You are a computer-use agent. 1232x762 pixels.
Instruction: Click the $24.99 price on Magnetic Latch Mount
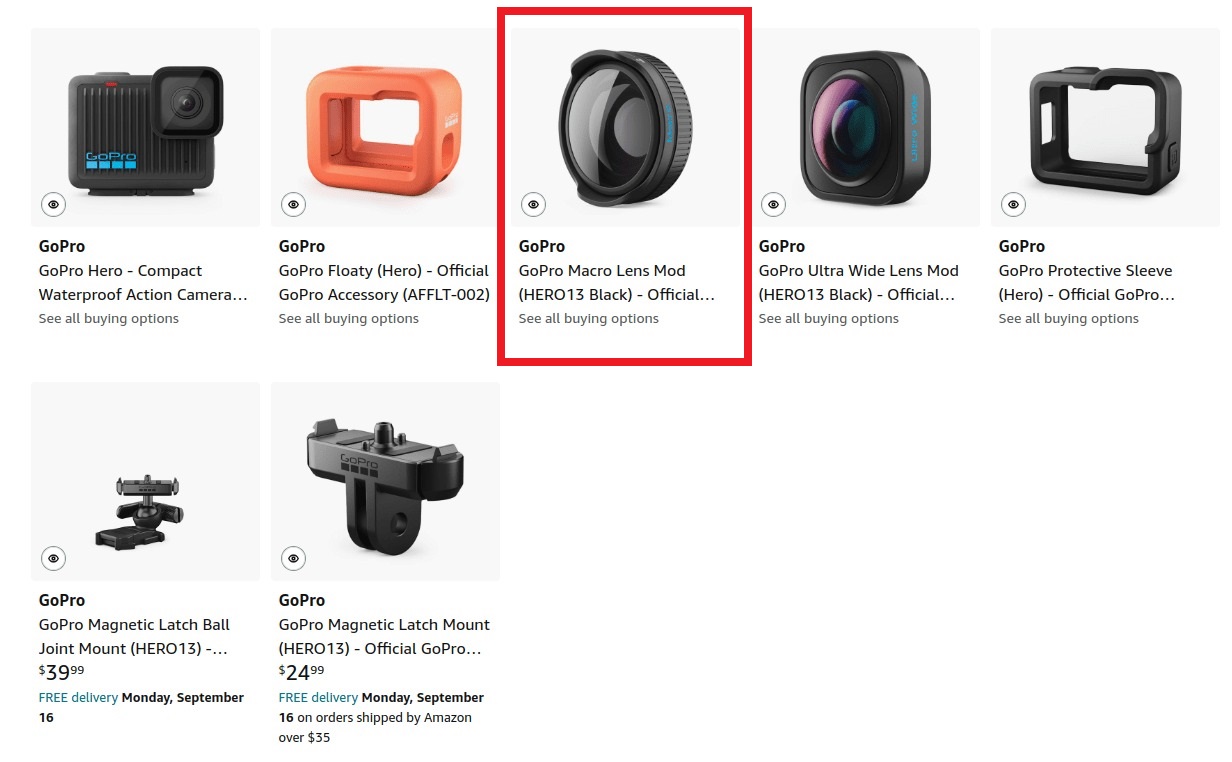[301, 672]
